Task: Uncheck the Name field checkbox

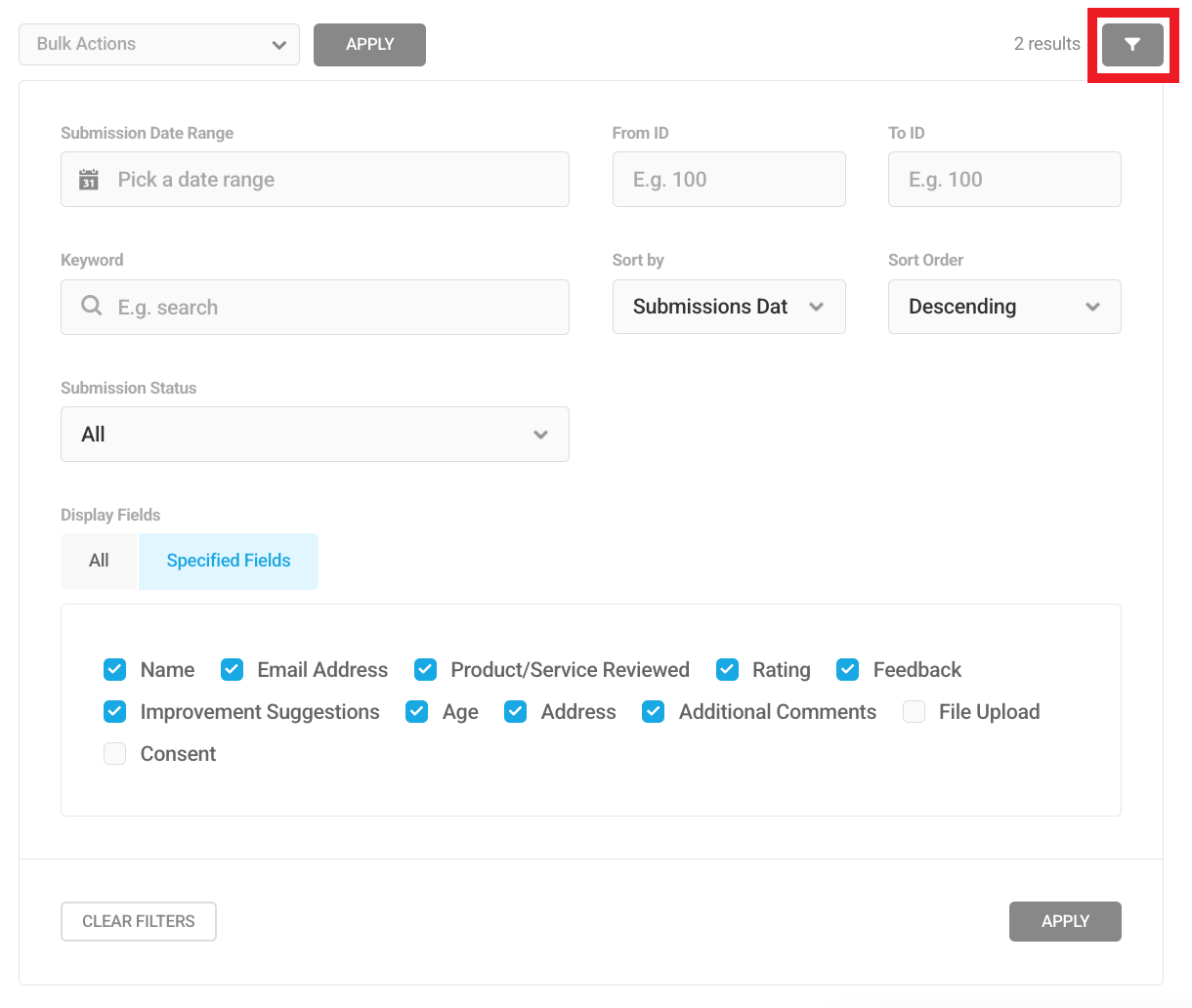Action: [x=115, y=670]
